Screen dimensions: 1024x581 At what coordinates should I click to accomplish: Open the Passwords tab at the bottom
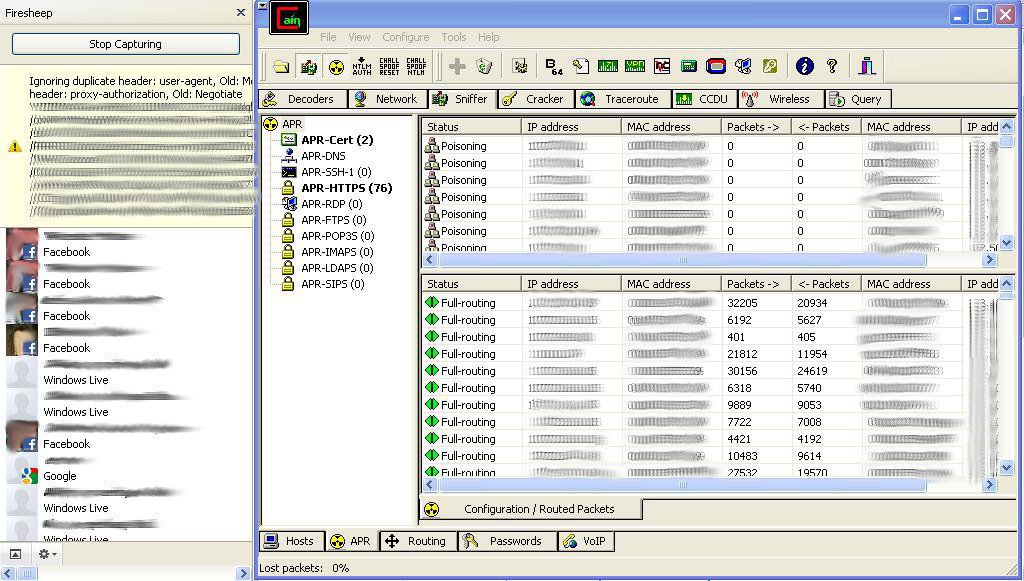tap(507, 541)
